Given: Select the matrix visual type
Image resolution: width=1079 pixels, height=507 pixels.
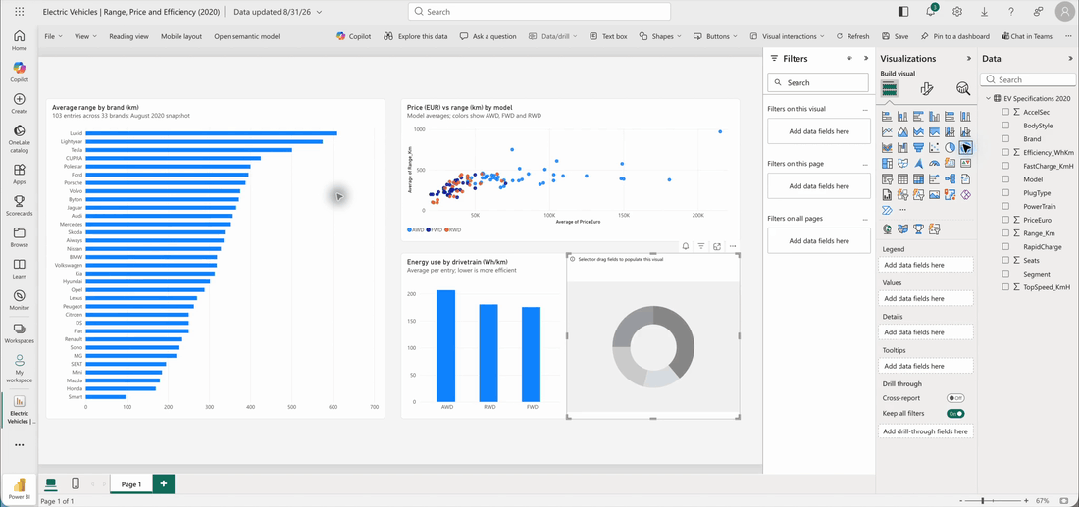Looking at the screenshot, I should click(919, 179).
